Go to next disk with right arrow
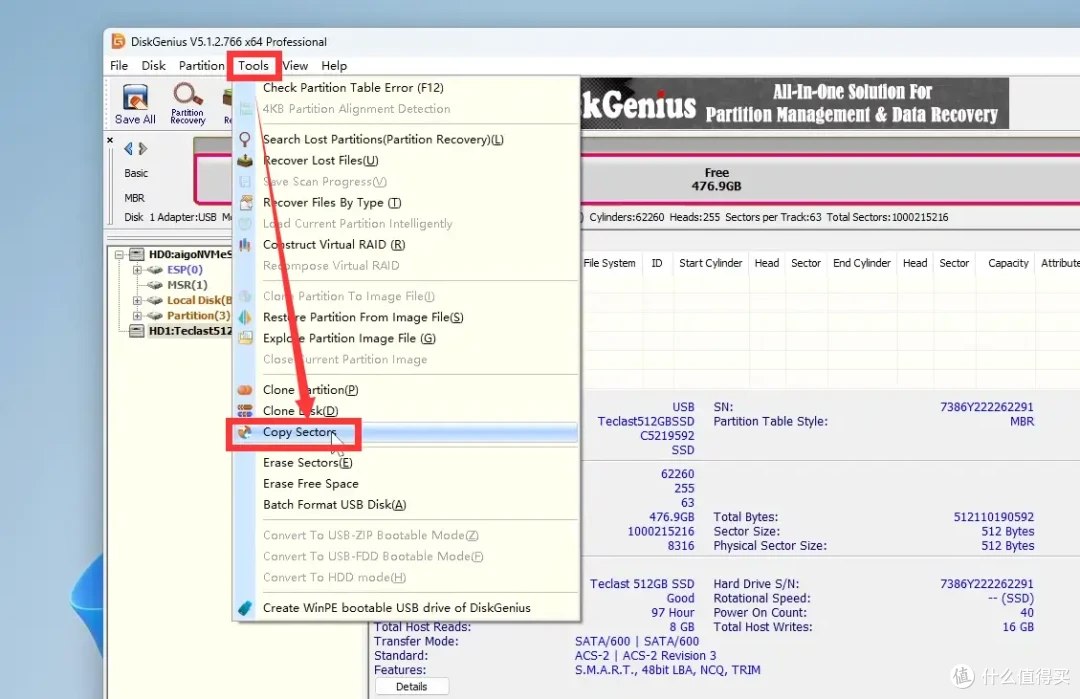1080x699 pixels. 143,149
